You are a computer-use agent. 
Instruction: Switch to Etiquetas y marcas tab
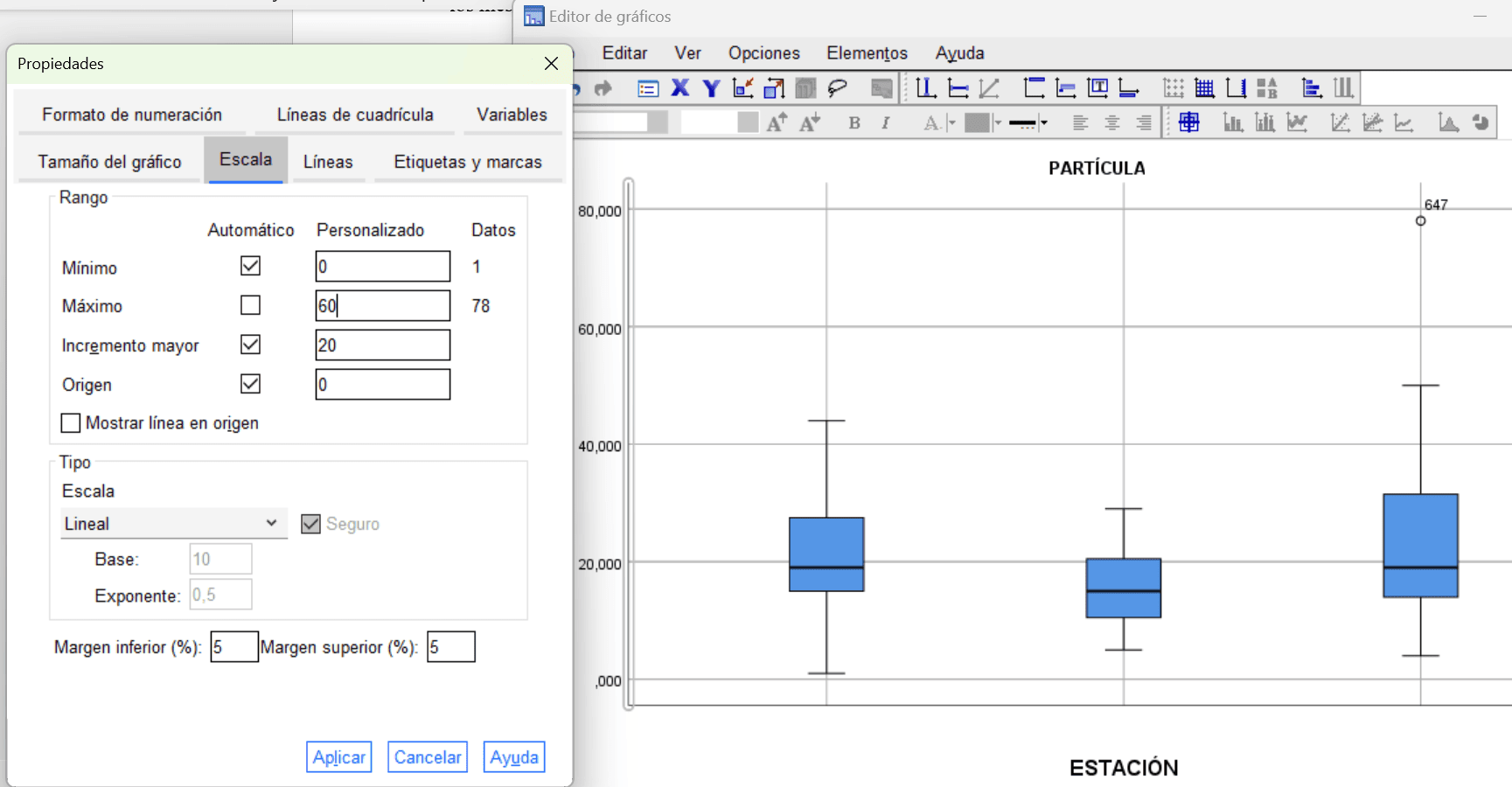click(467, 162)
